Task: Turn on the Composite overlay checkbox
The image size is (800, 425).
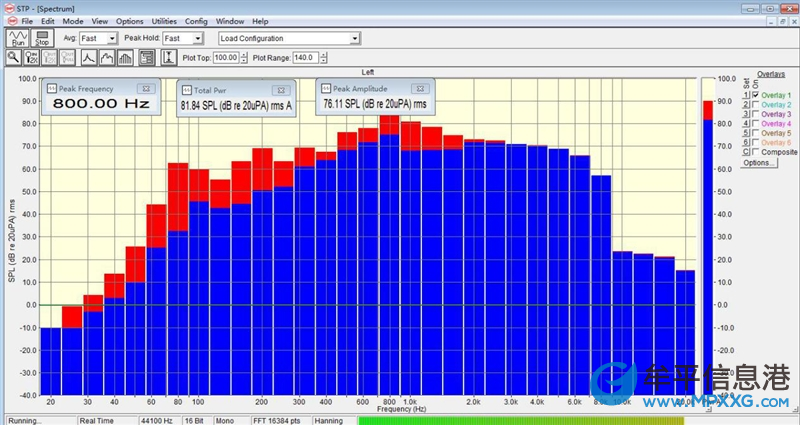Action: click(x=754, y=152)
